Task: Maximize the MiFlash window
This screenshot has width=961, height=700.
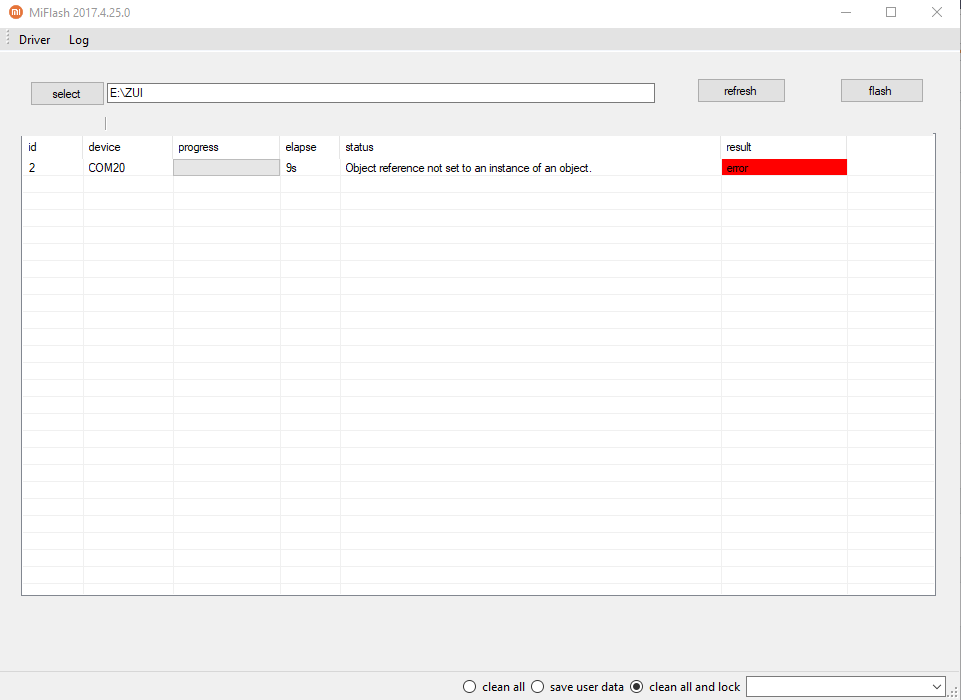Action: [891, 12]
